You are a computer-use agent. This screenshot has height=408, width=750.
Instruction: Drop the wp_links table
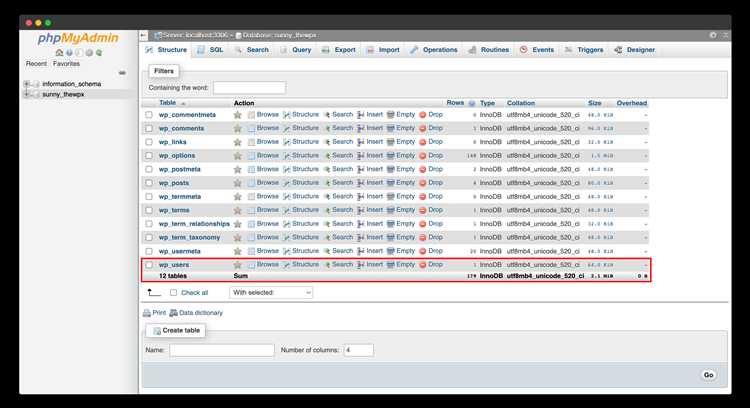(x=431, y=142)
